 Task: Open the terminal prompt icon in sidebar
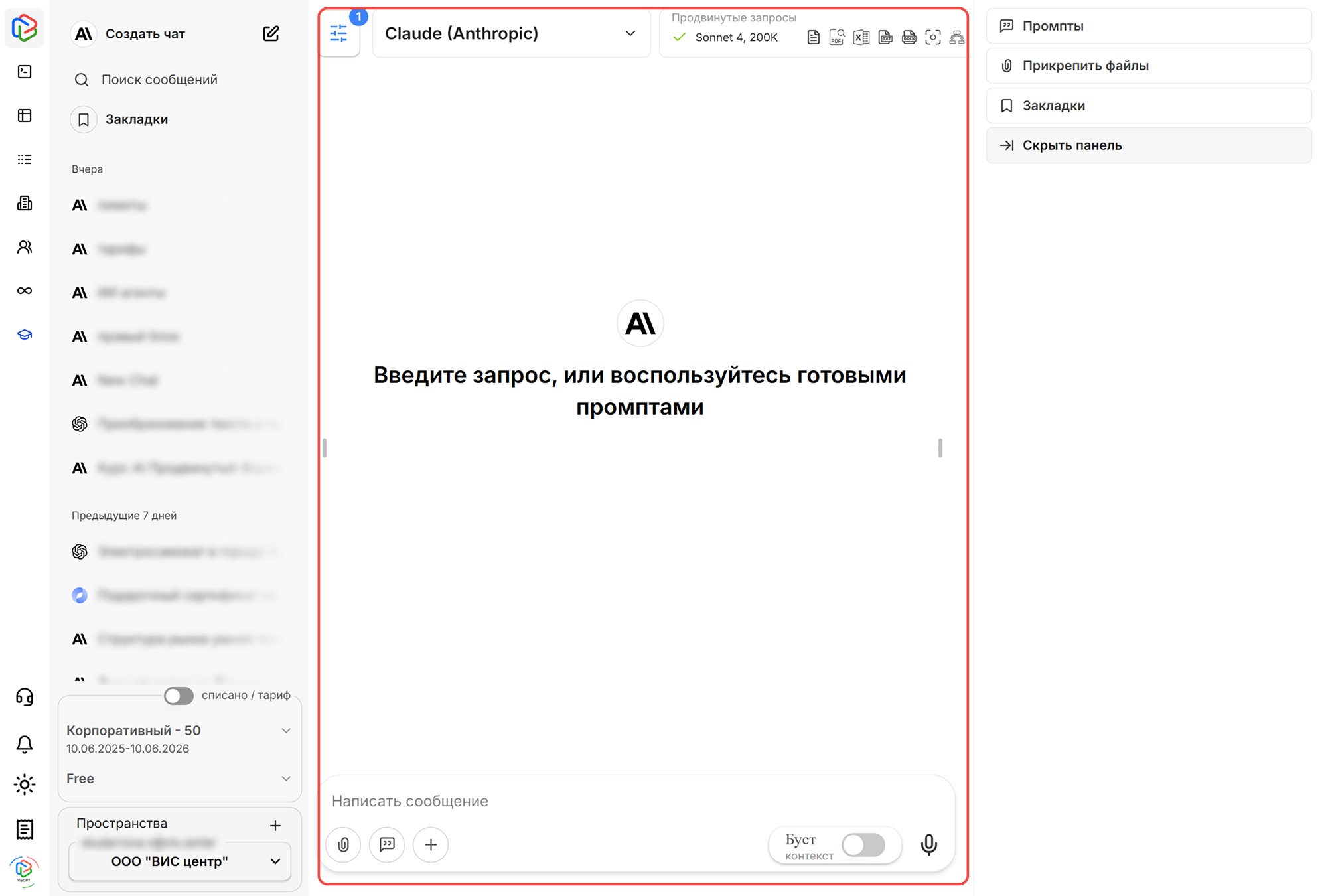click(25, 72)
